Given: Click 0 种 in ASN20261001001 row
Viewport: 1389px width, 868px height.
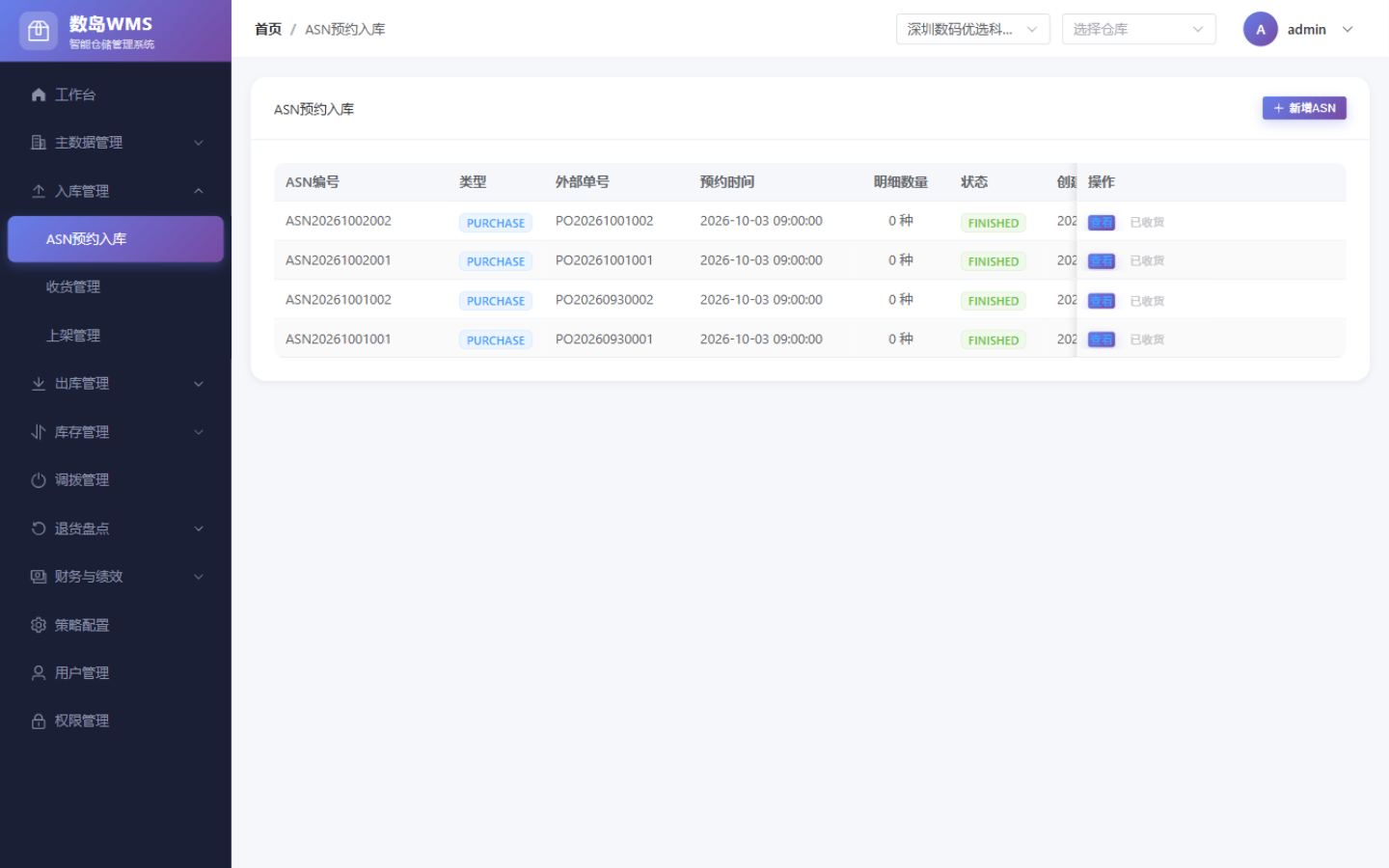Looking at the screenshot, I should (901, 339).
